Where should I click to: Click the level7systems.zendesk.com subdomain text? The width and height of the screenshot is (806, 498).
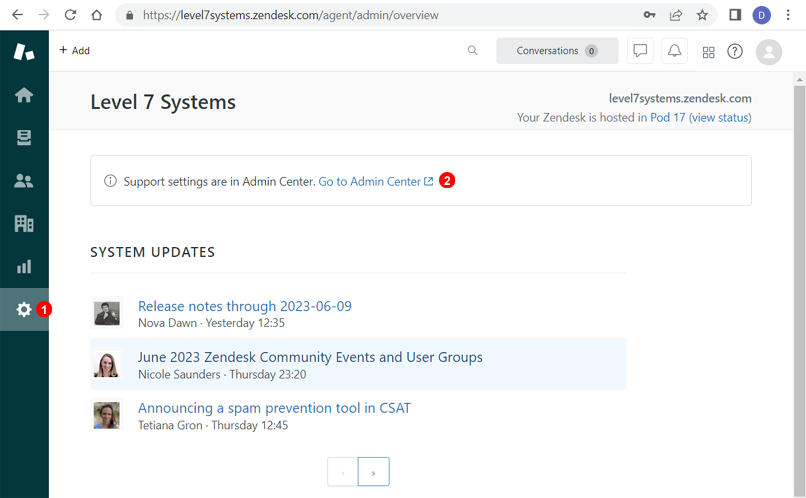[680, 98]
